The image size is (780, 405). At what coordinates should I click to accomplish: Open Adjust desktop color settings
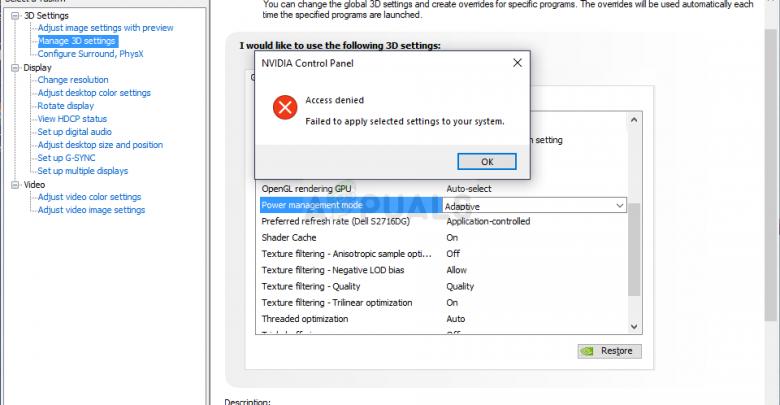coord(94,93)
